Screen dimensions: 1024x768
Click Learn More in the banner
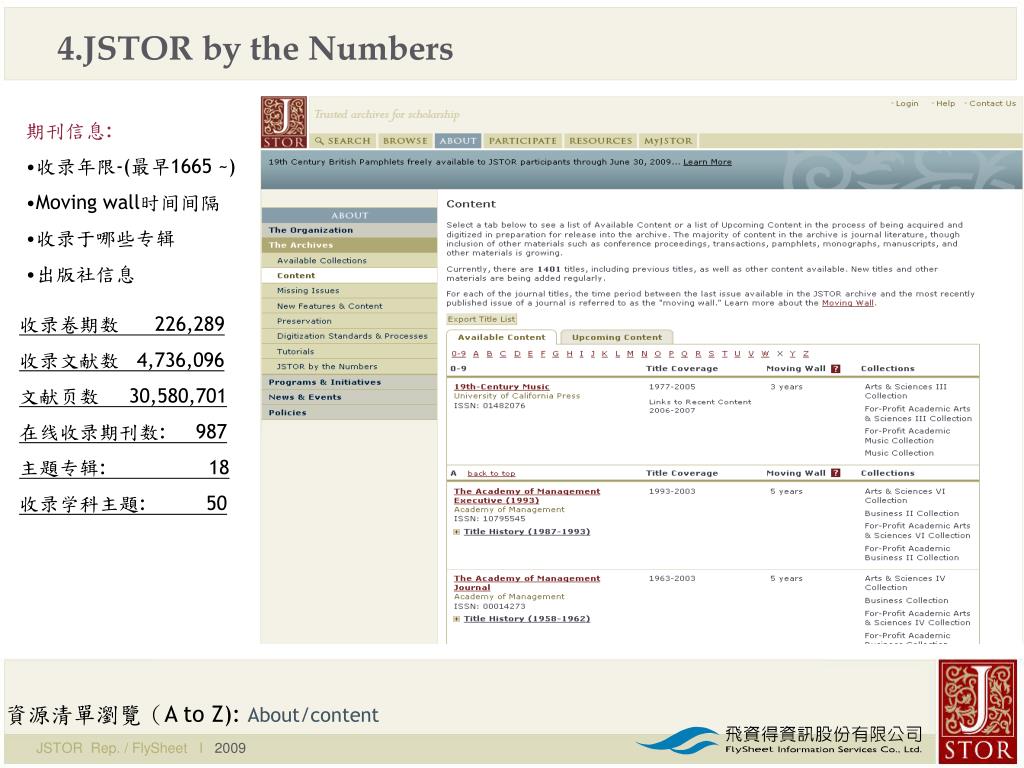(707, 162)
